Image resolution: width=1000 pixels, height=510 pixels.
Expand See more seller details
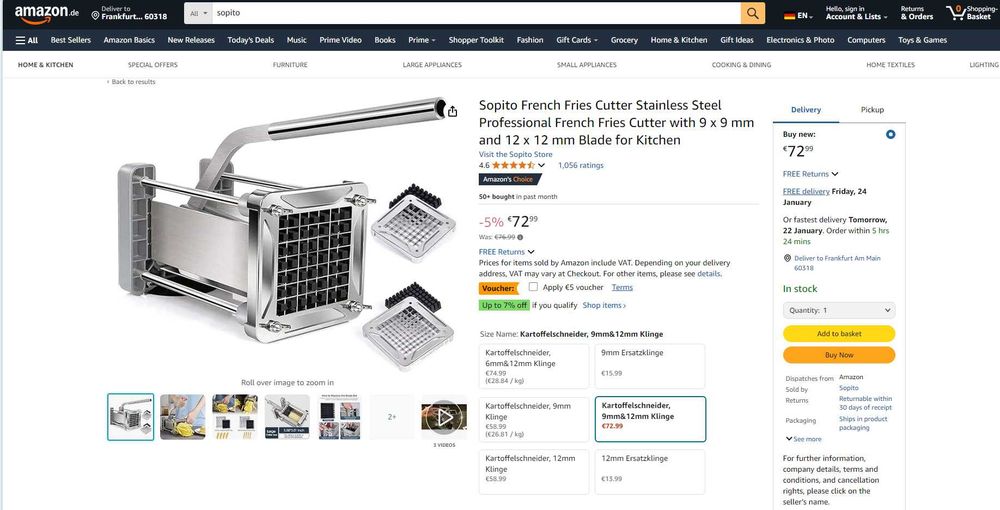(803, 438)
